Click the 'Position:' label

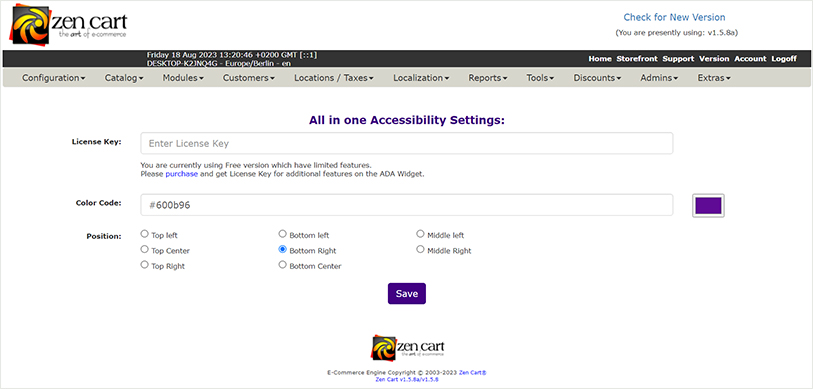(x=104, y=237)
